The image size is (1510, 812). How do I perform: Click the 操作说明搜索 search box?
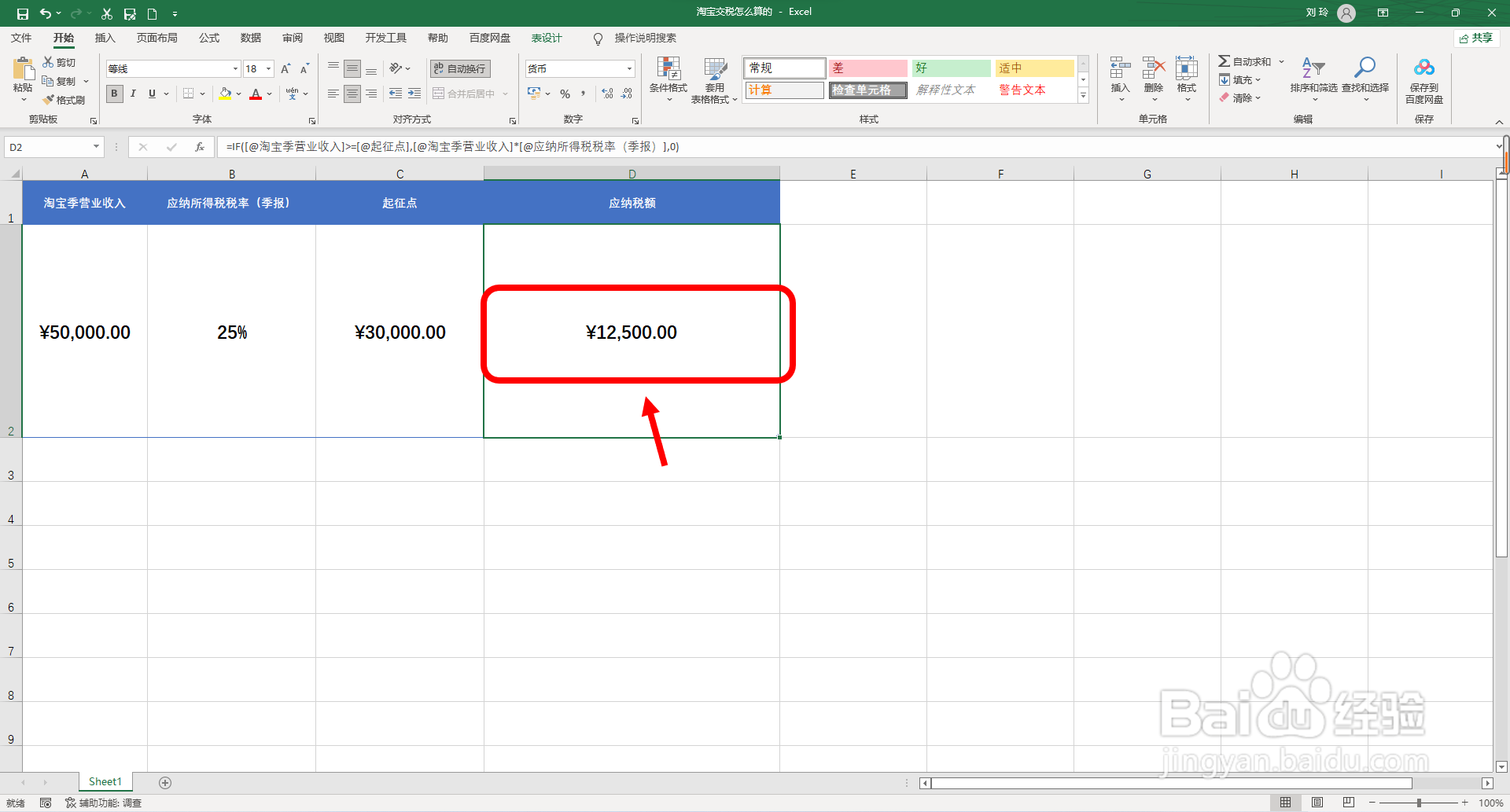point(645,38)
